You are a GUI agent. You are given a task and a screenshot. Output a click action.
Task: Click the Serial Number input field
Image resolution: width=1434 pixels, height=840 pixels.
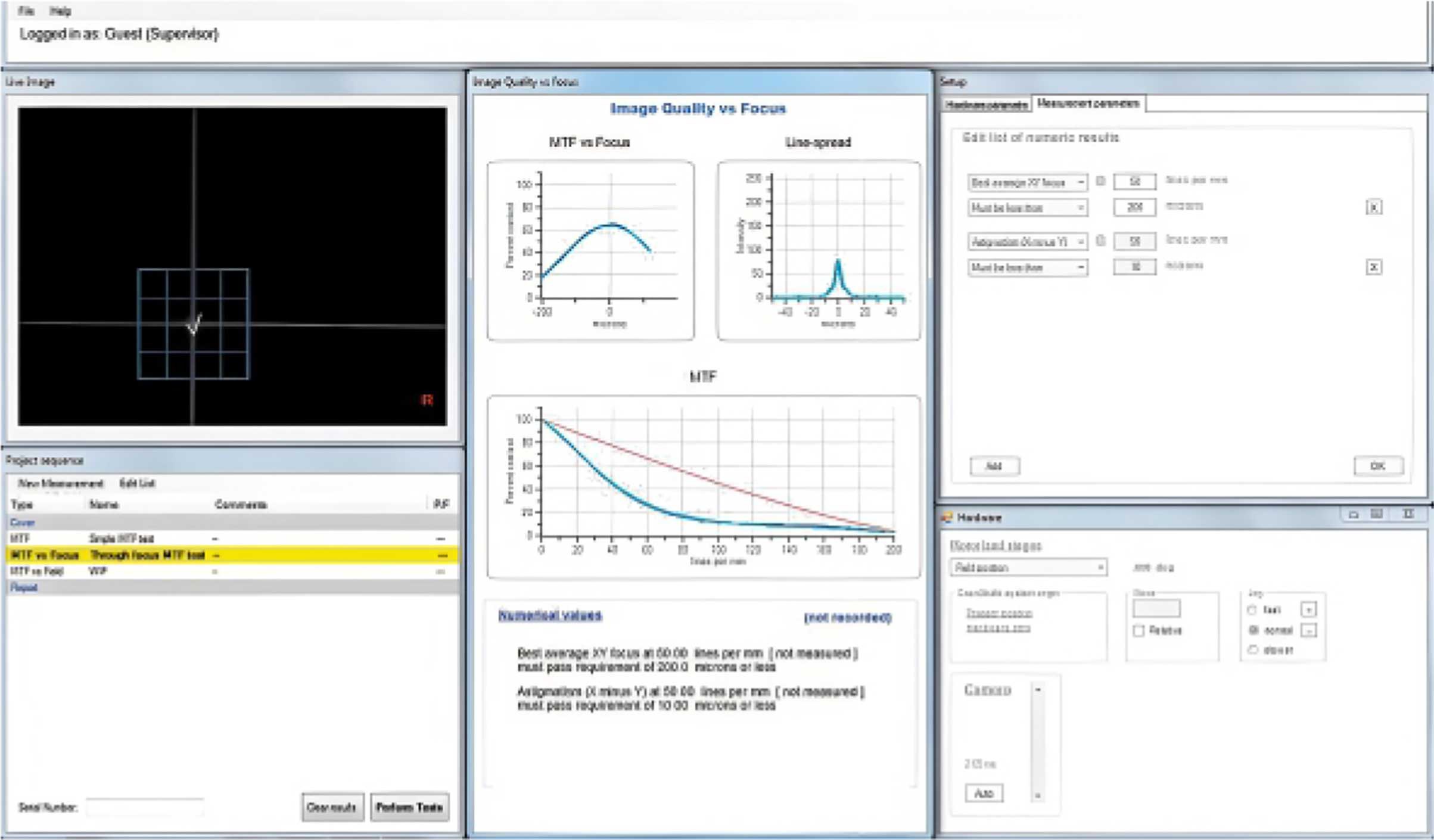[x=144, y=807]
